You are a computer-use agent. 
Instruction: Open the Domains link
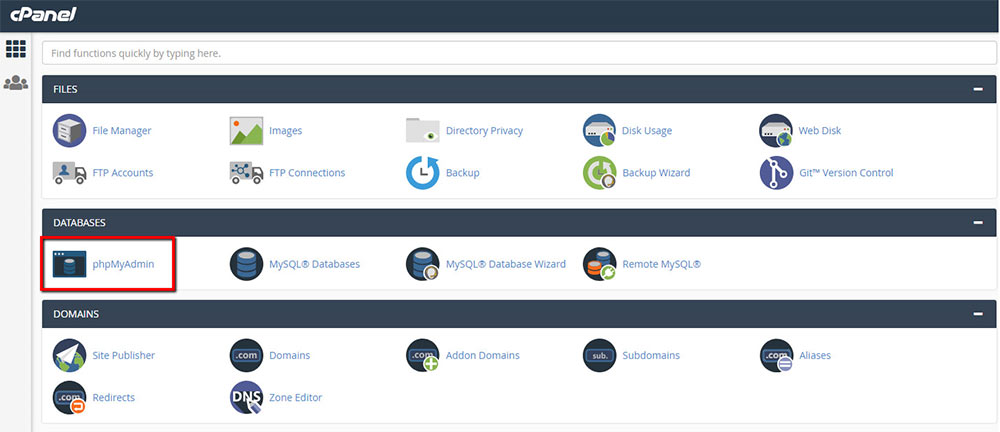coord(290,355)
